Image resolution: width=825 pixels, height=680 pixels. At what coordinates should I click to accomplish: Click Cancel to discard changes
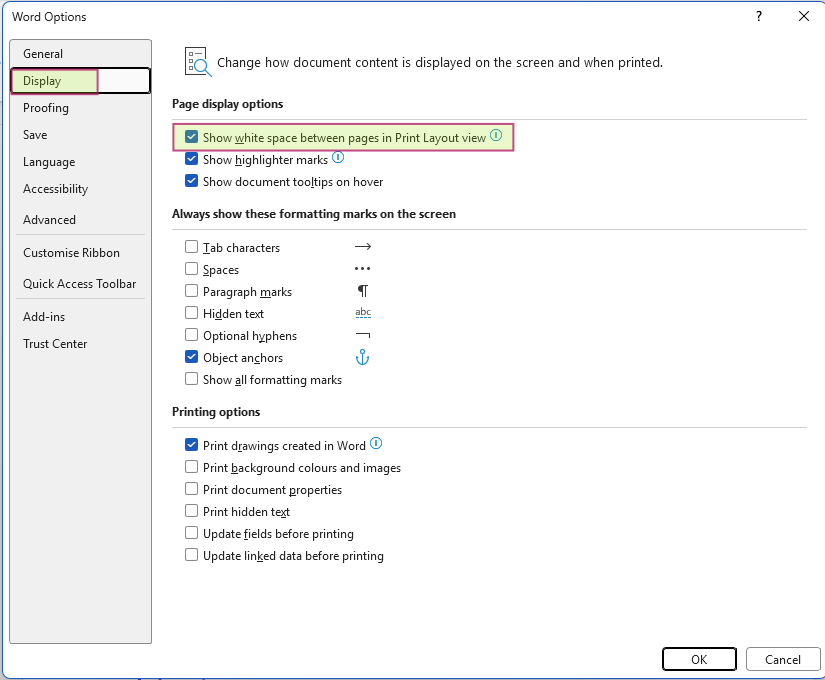coord(782,659)
